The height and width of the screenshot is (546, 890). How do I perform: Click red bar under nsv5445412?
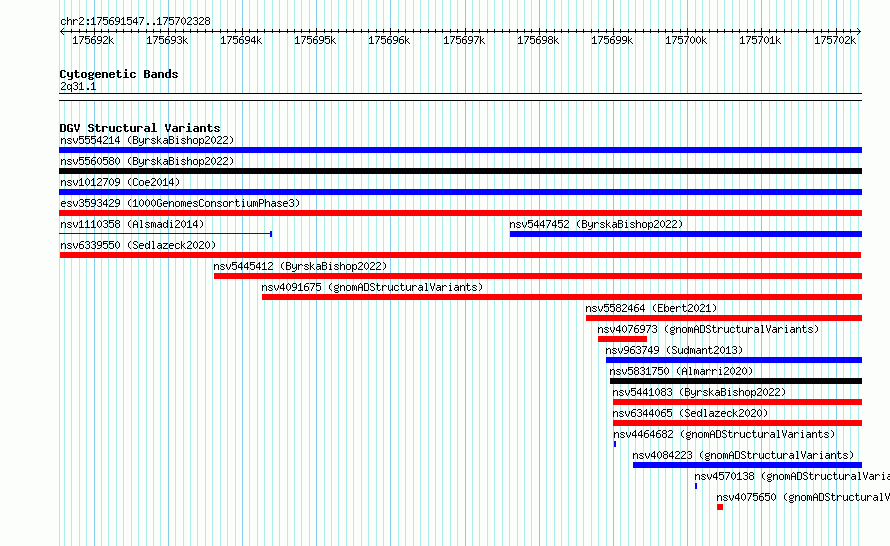538,276
